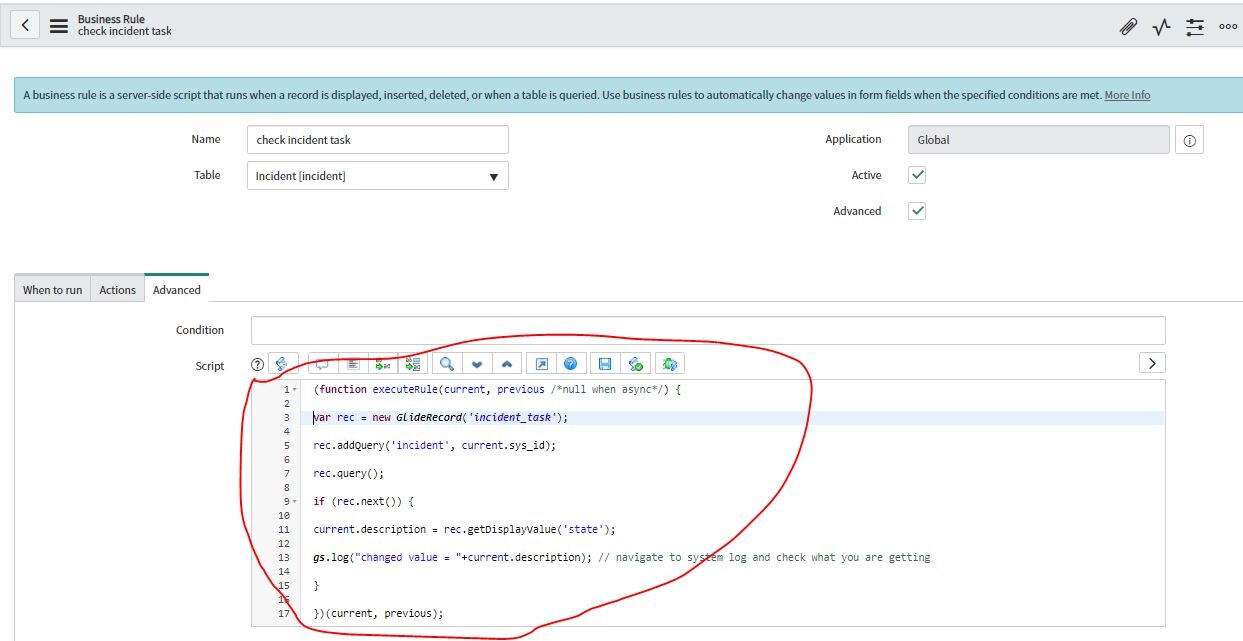Select the Advanced tab
1243x641 pixels.
(x=177, y=289)
